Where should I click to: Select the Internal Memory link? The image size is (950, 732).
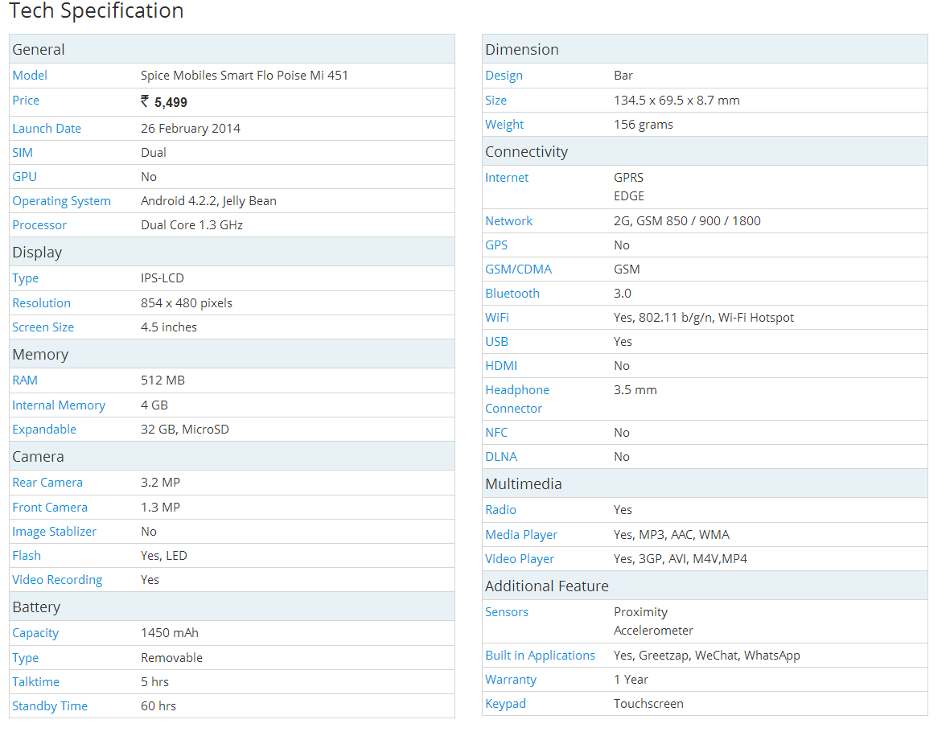coord(59,405)
